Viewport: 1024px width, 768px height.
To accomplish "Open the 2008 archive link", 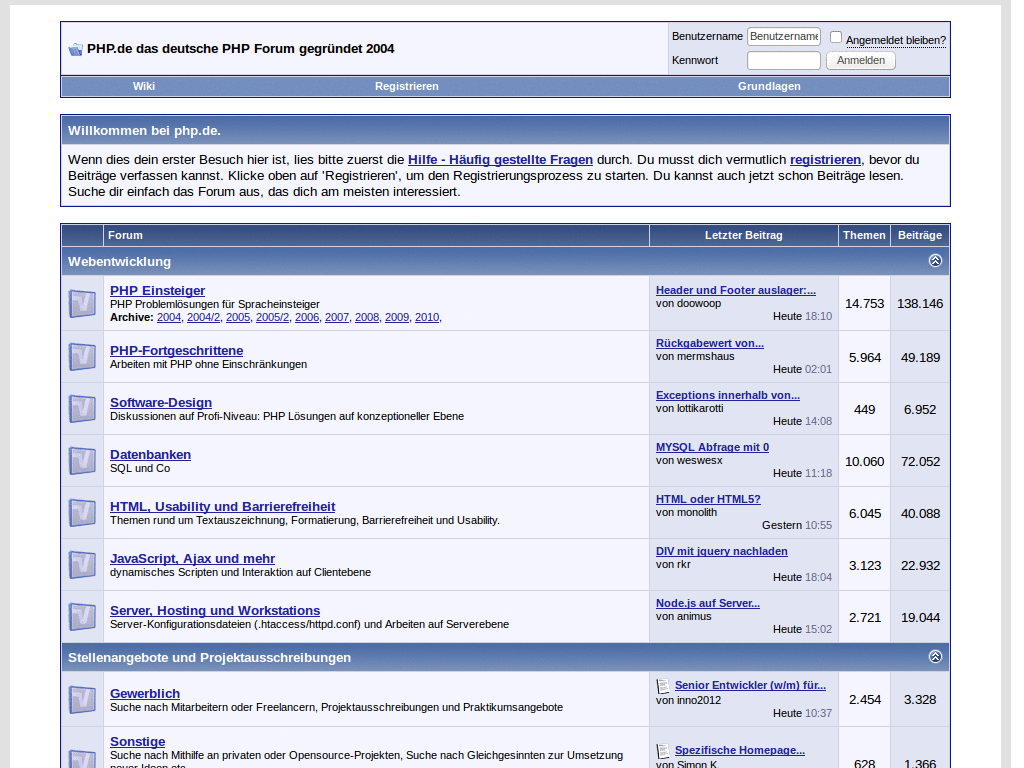I will 367,317.
